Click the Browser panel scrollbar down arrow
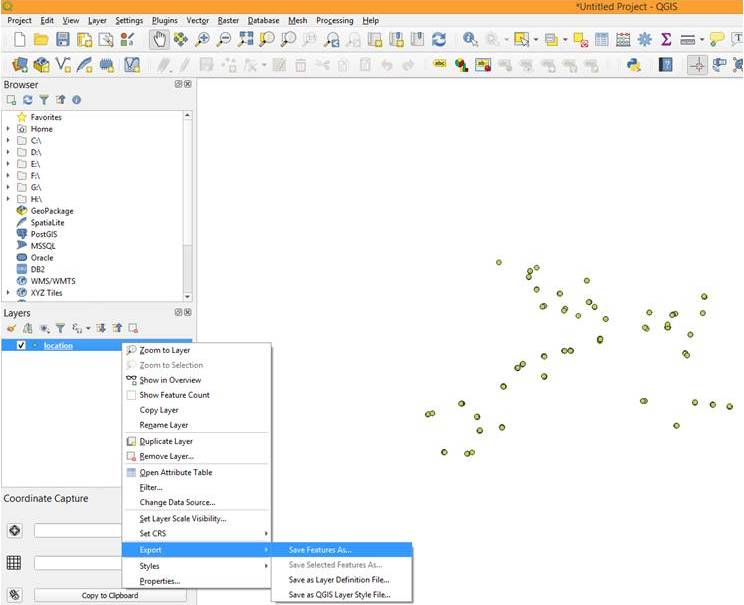Screen dimensions: 744x605 point(187,297)
